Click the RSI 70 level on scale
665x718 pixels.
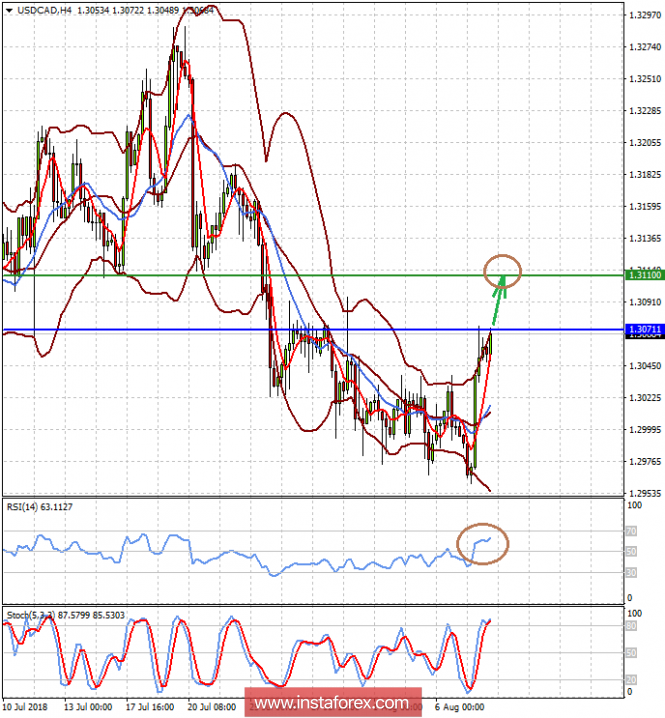tap(632, 532)
